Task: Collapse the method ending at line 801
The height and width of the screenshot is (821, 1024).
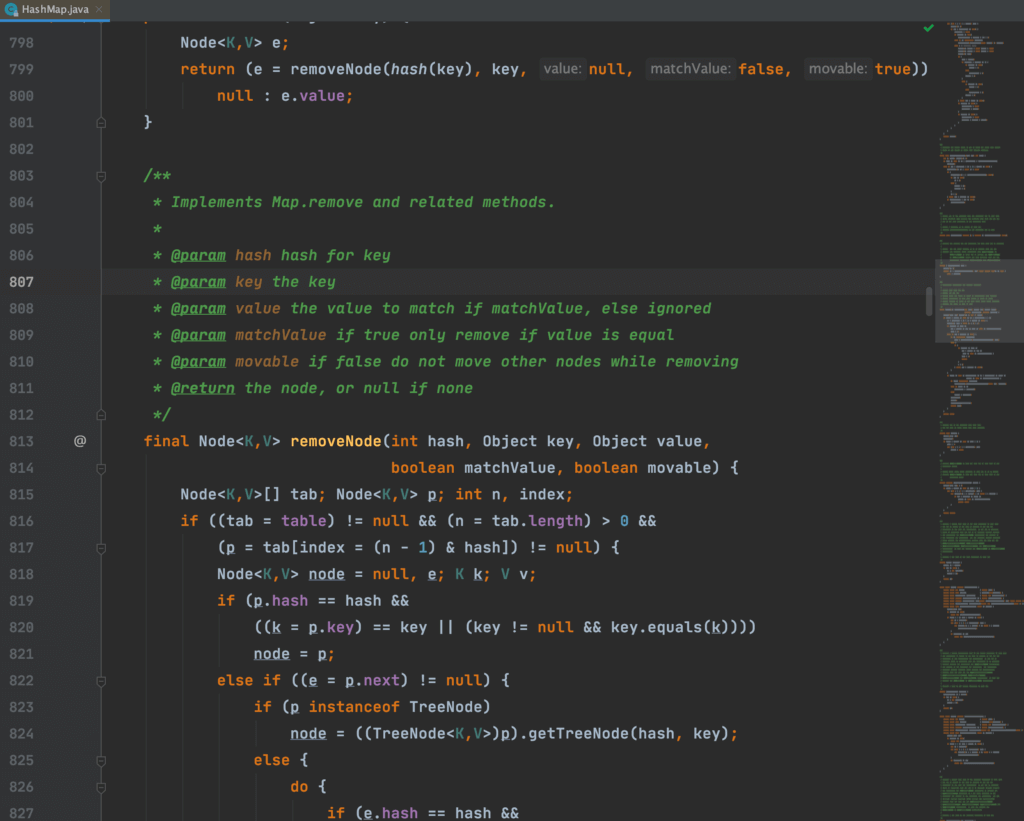Action: tap(101, 122)
